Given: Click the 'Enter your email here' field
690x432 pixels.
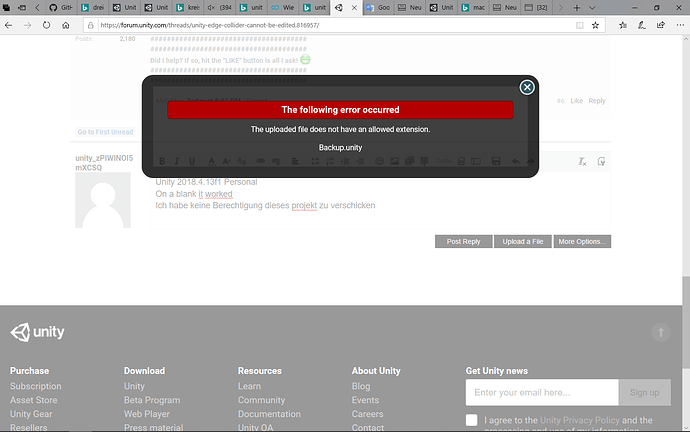Looking at the screenshot, I should [x=542, y=392].
